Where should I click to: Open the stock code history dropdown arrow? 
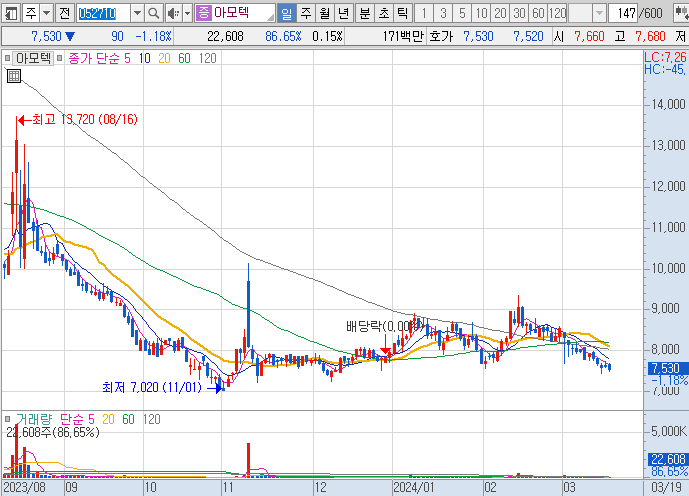(x=137, y=13)
